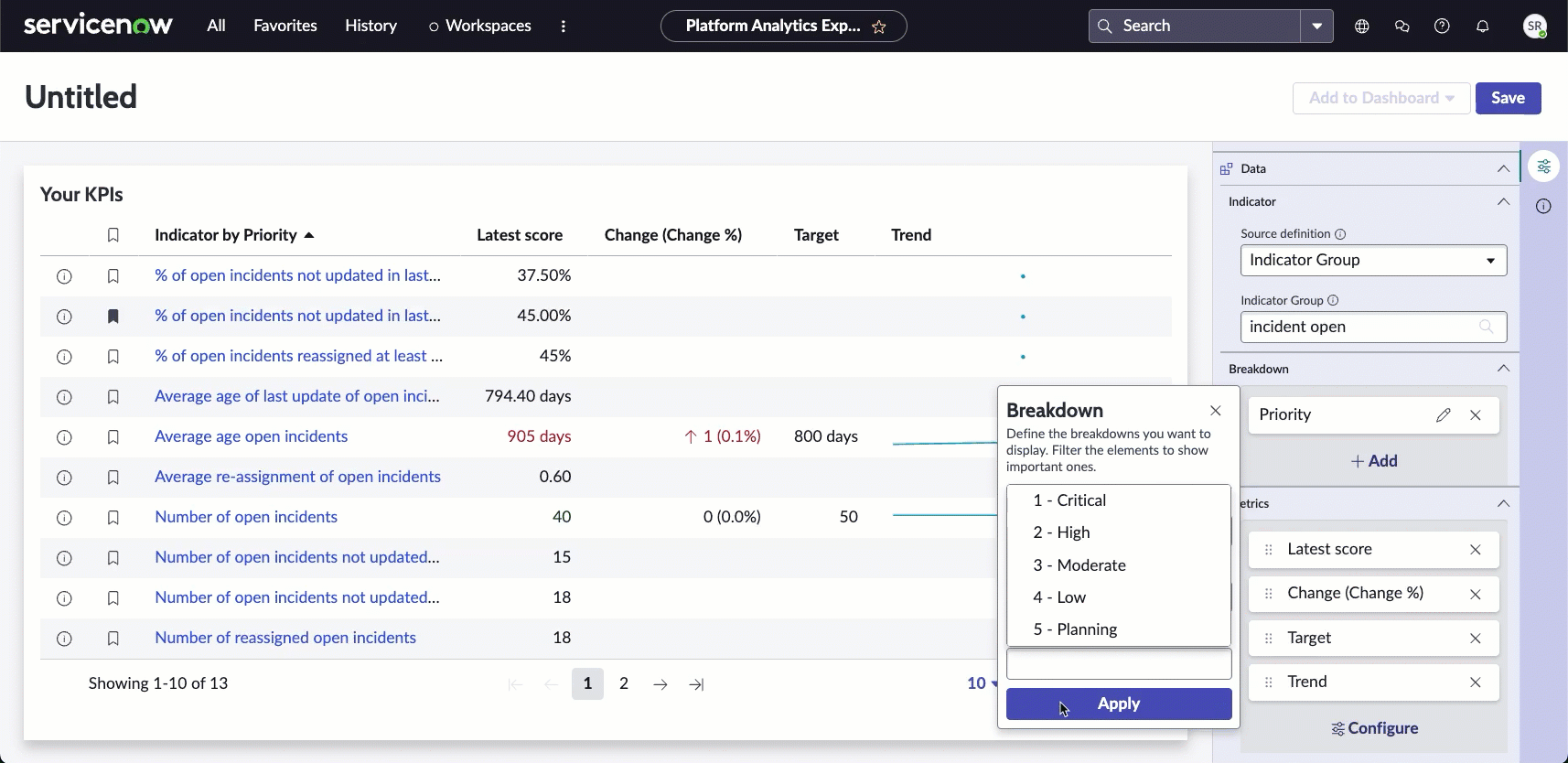Open the Source definition Indicator Group dropdown
The height and width of the screenshot is (763, 1568).
(1373, 261)
